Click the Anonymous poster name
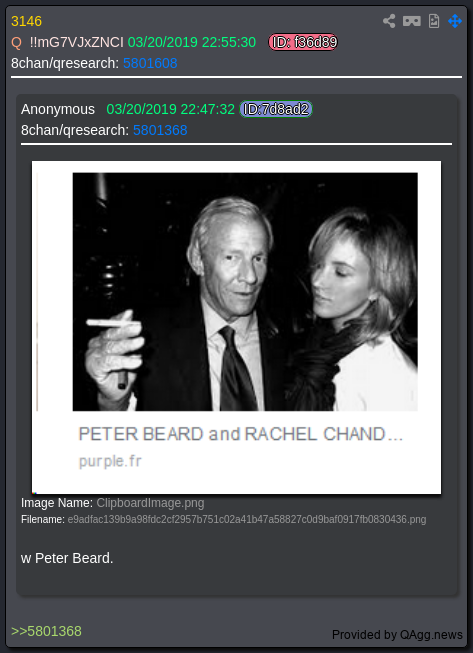This screenshot has height=653, width=473. (58, 109)
